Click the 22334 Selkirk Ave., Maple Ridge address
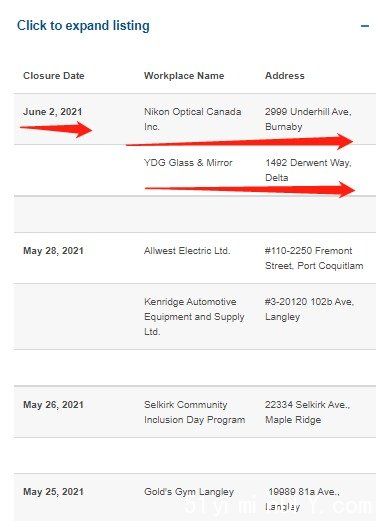 307,412
